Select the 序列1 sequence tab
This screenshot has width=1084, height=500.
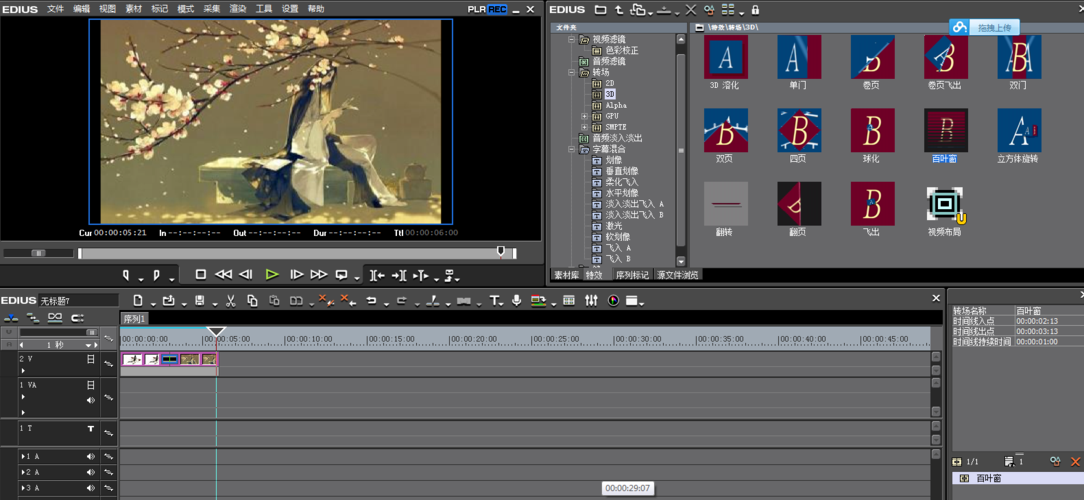pyautogui.click(x=133, y=318)
